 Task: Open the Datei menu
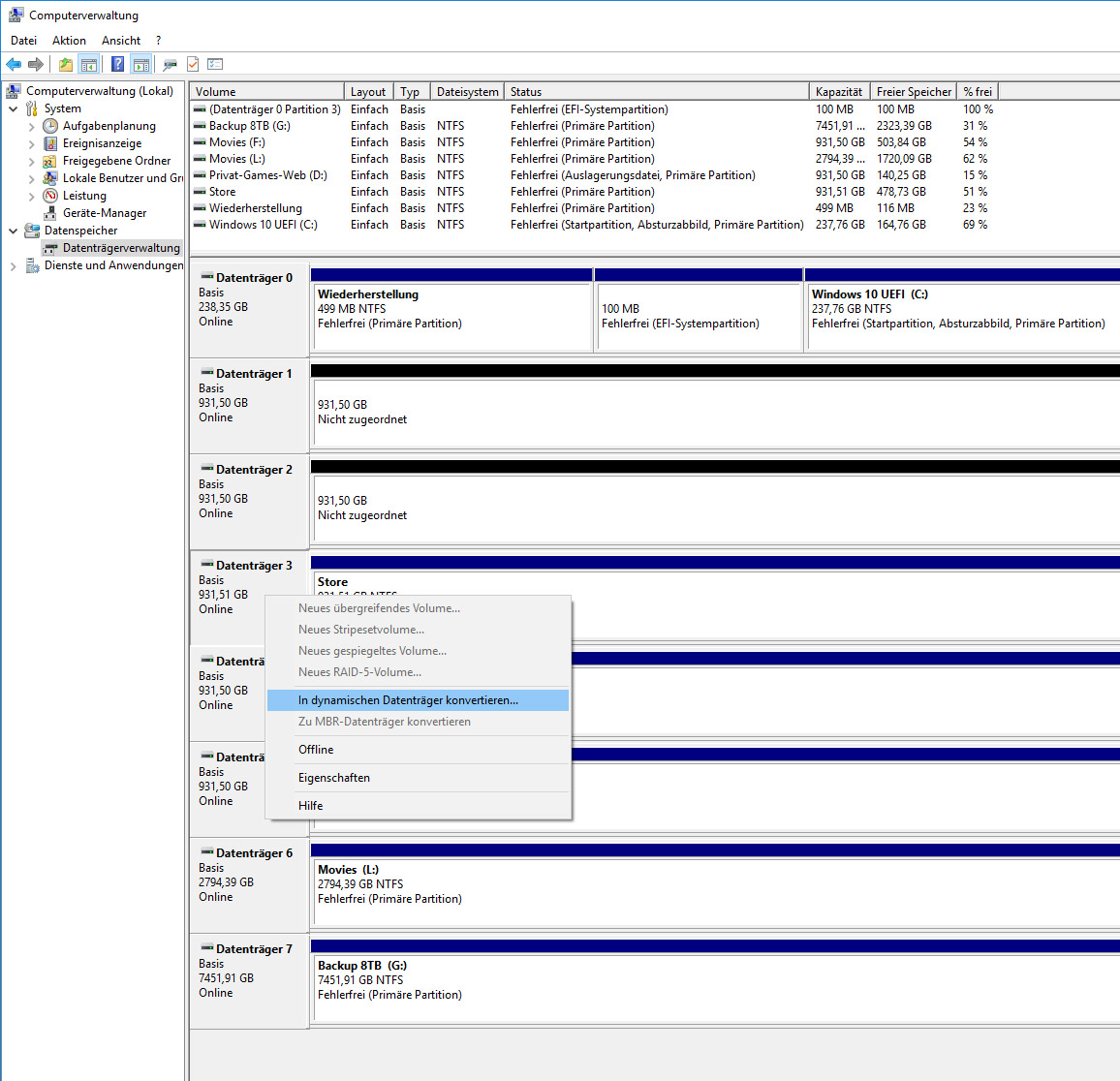23,41
